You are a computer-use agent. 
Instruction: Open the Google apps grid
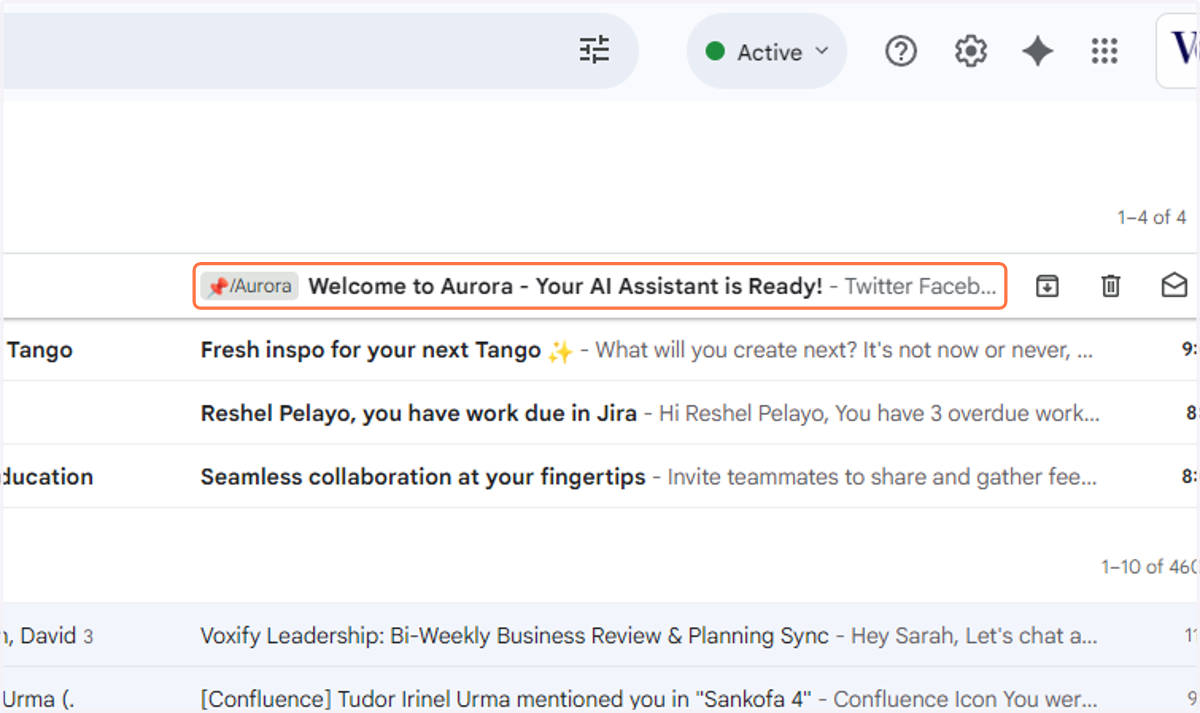1104,51
